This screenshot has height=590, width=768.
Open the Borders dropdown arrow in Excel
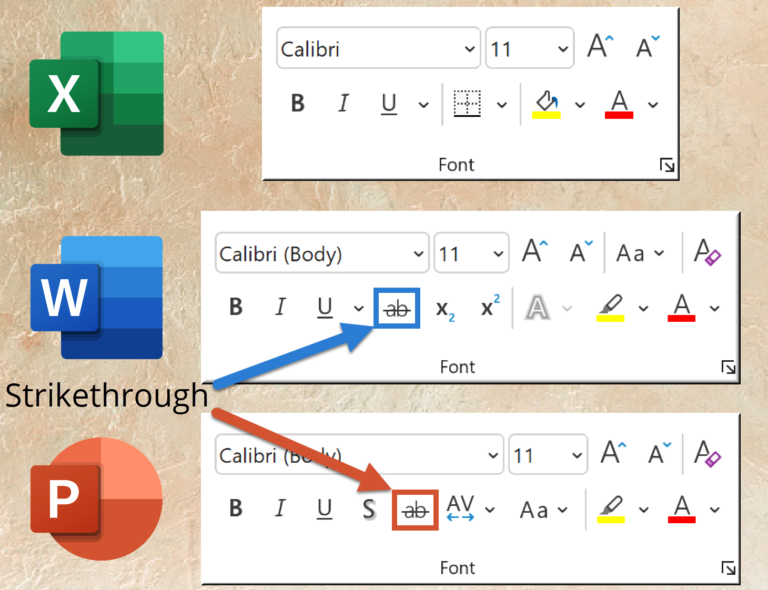(x=502, y=104)
